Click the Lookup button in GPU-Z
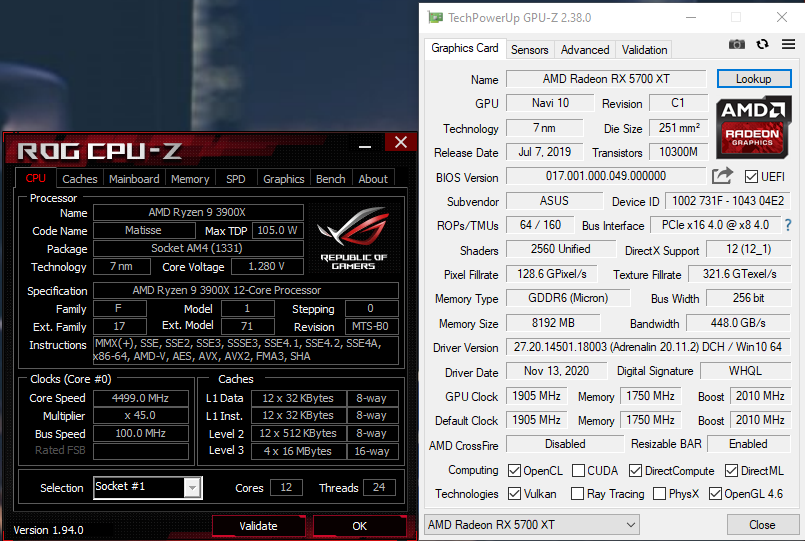This screenshot has width=805, height=541. click(754, 79)
